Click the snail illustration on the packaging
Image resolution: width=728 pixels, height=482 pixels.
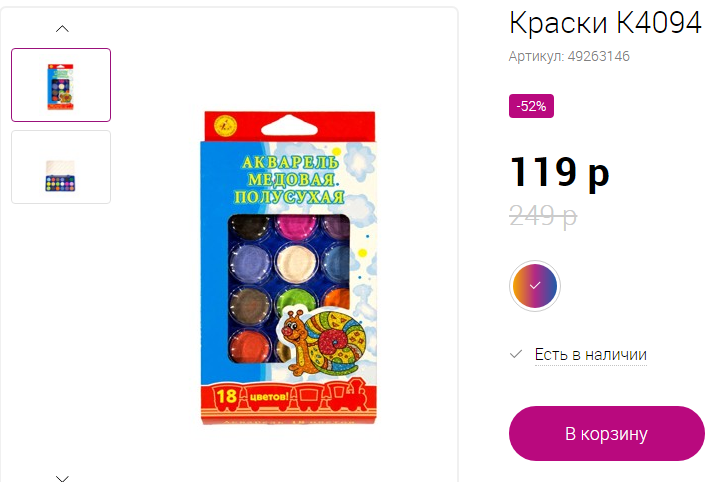point(322,341)
